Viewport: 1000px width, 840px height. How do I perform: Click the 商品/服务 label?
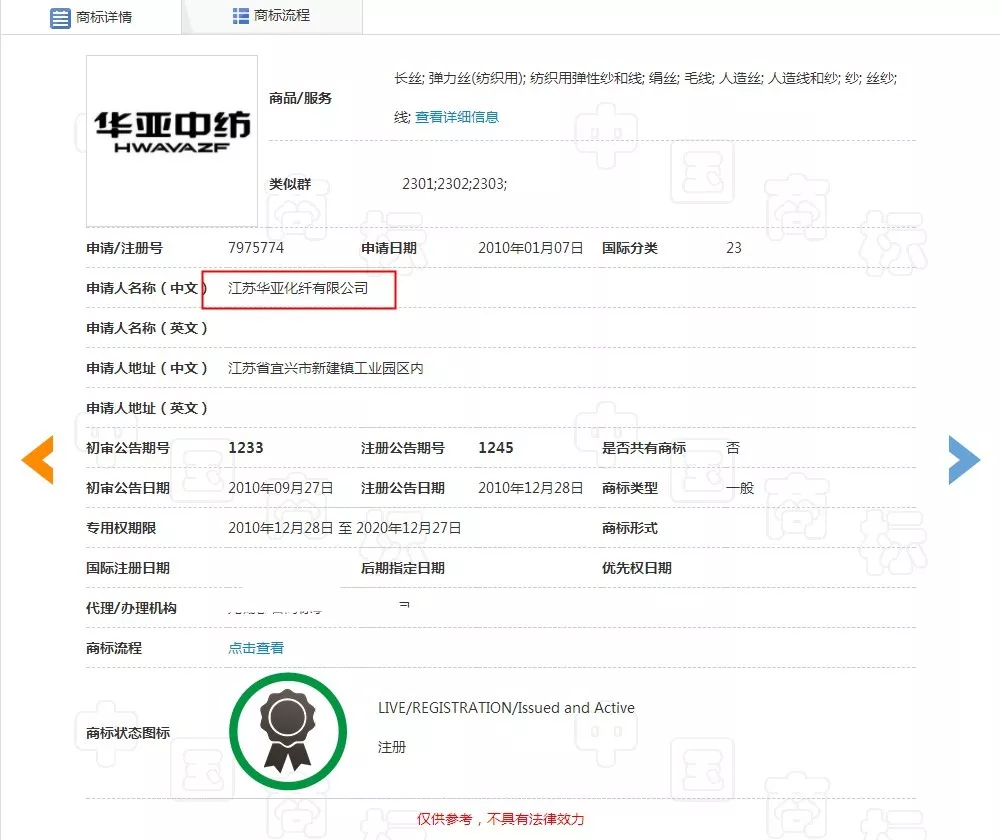300,98
